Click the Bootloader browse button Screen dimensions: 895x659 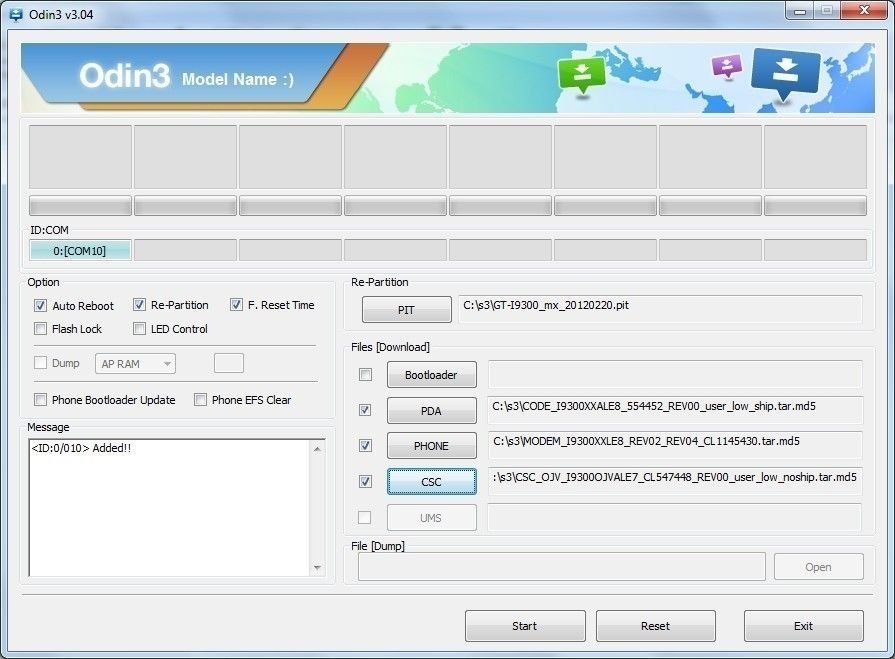pyautogui.click(x=432, y=375)
